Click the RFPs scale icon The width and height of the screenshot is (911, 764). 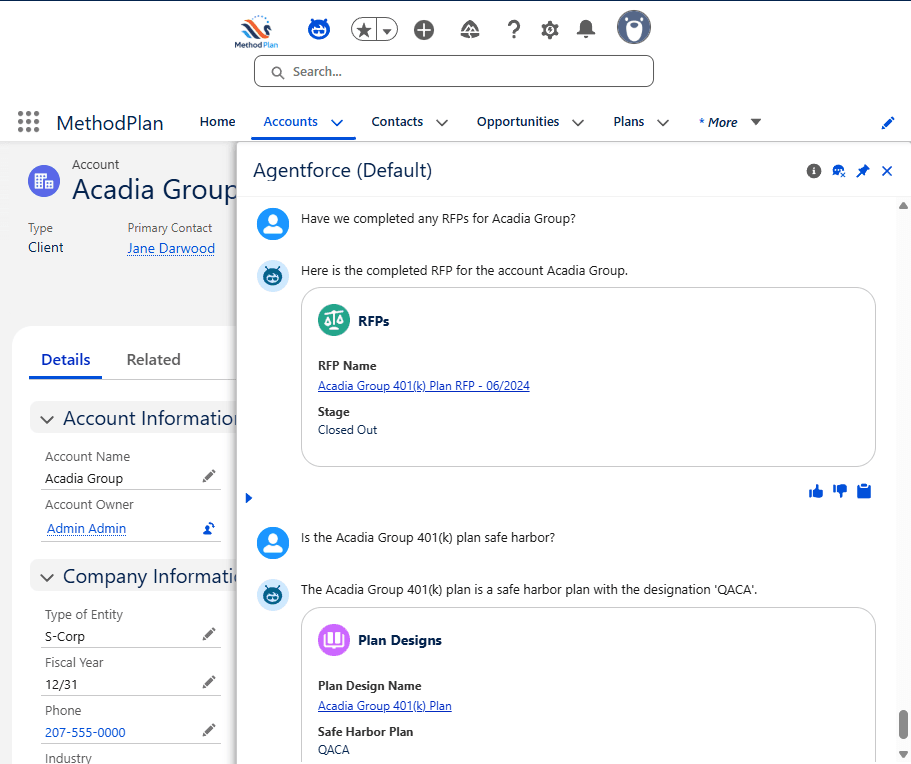333,320
